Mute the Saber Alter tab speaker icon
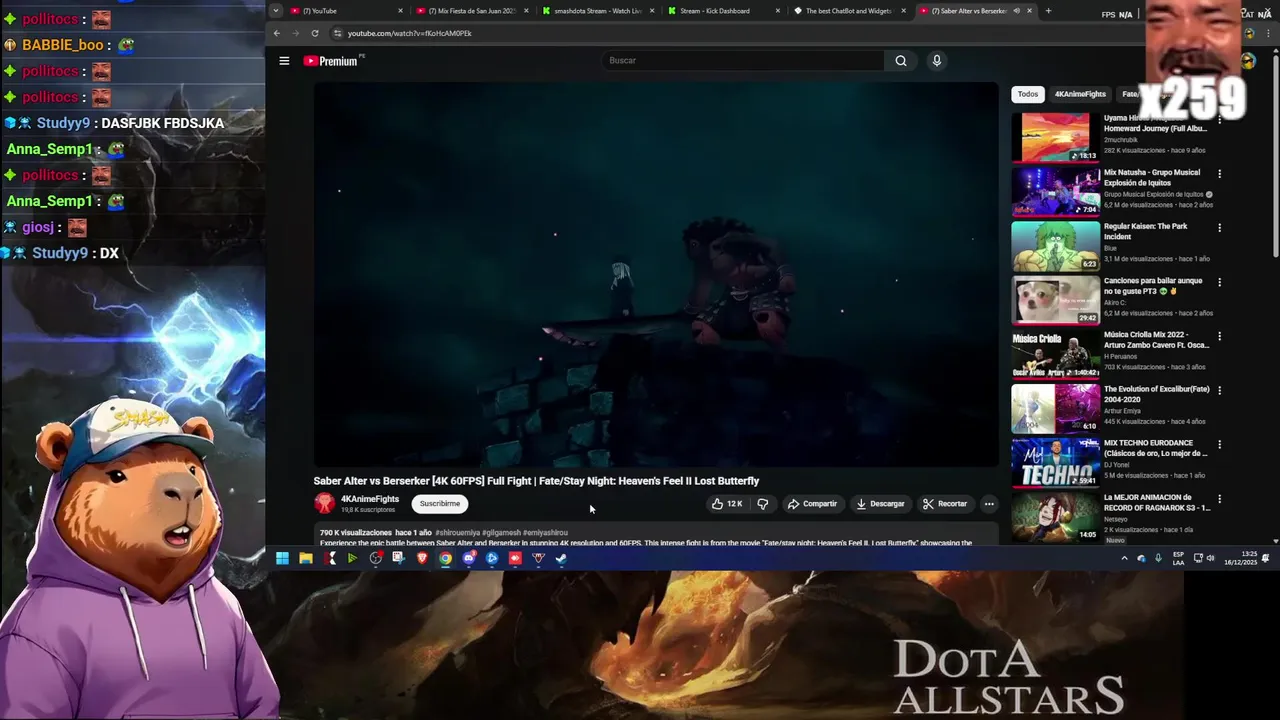 click(1016, 11)
